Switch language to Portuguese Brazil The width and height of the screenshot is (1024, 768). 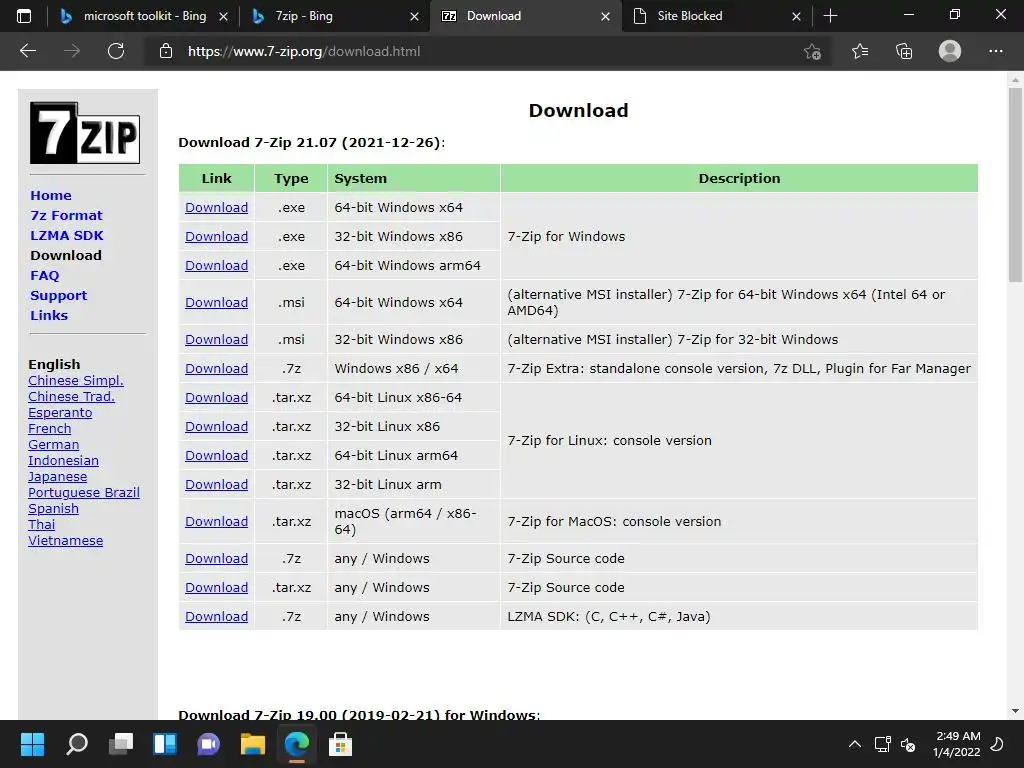click(84, 492)
